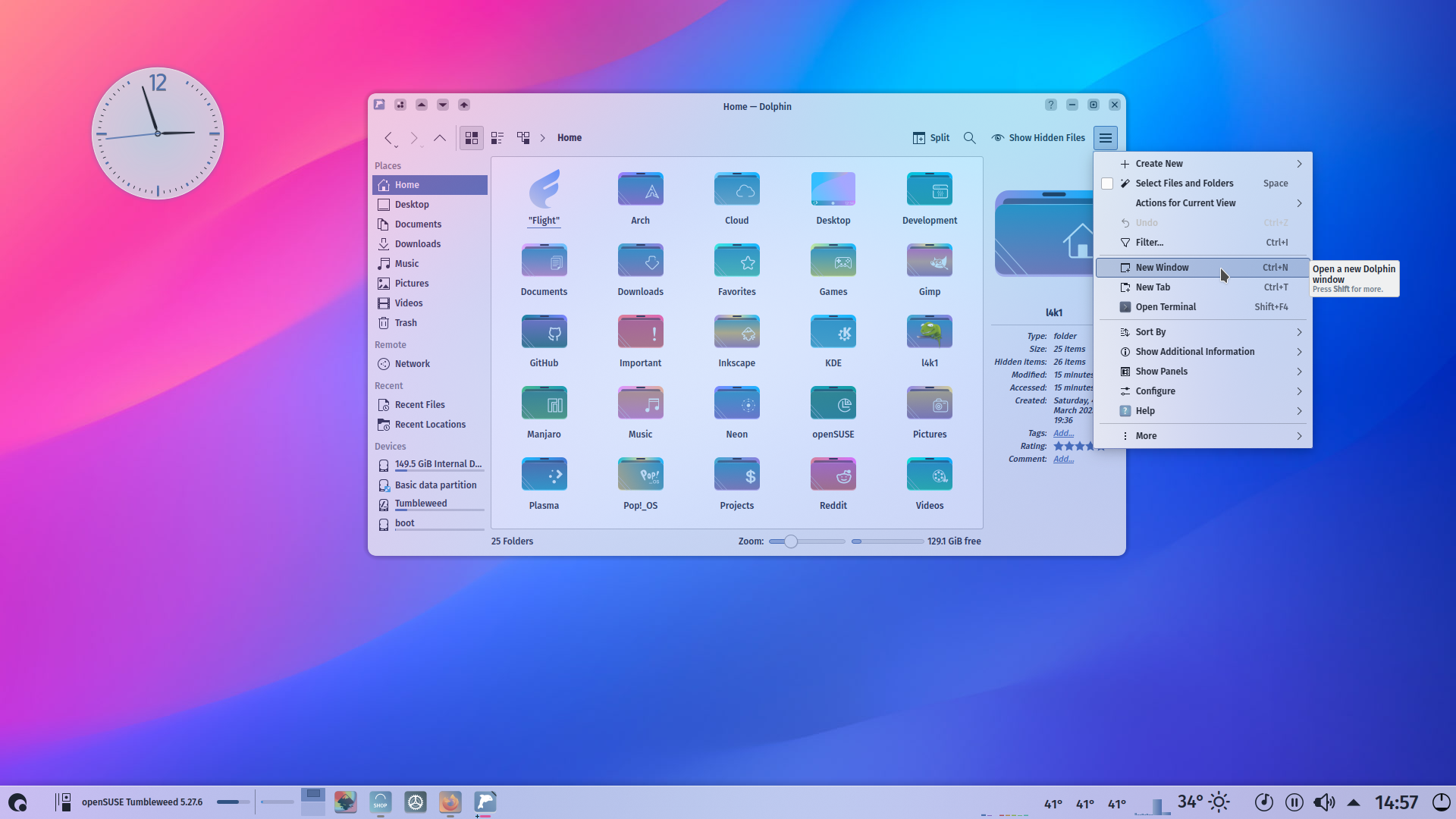The width and height of the screenshot is (1456, 819).
Task: Expand Actions for Current View submenu
Action: point(1203,203)
